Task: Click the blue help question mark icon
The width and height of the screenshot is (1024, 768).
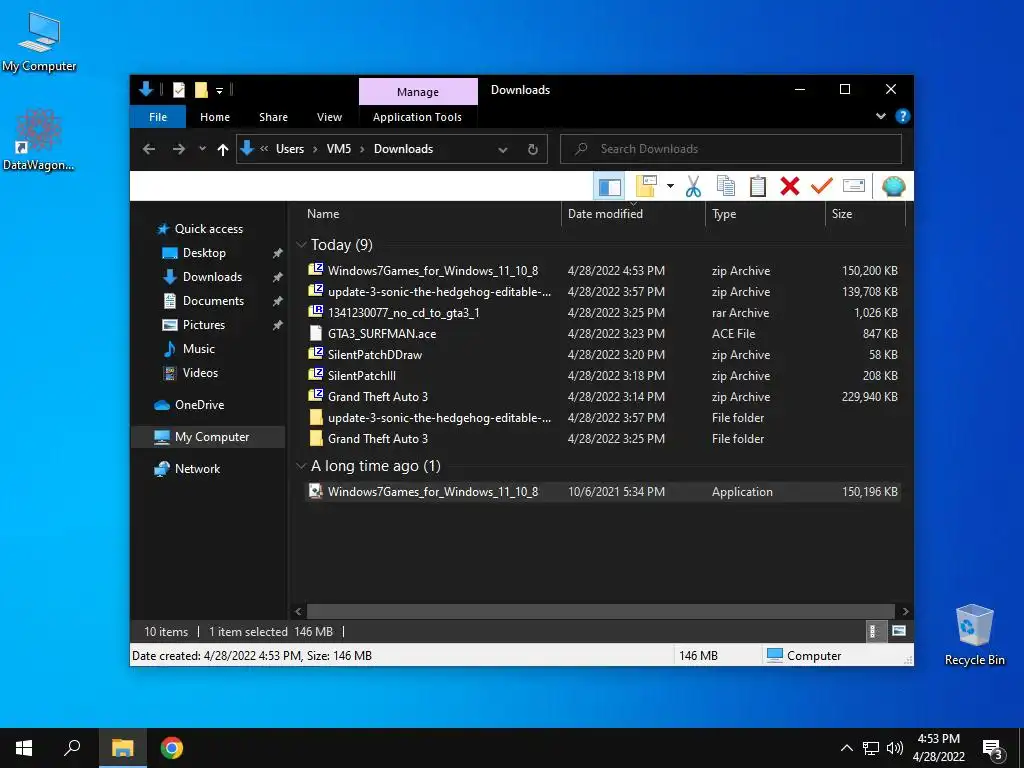Action: coord(903,116)
